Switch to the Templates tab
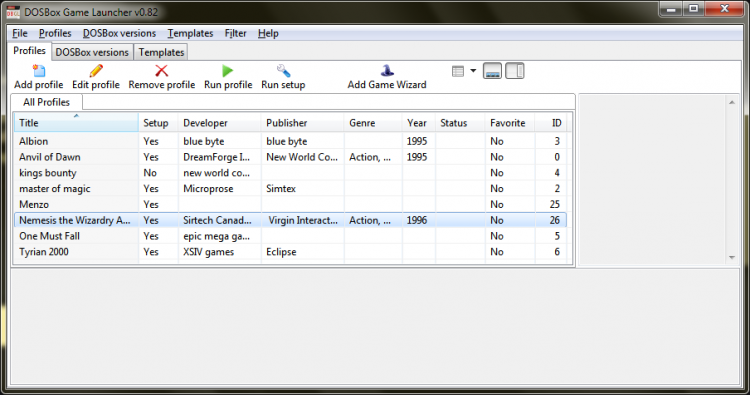This screenshot has height=395, width=750. [161, 52]
